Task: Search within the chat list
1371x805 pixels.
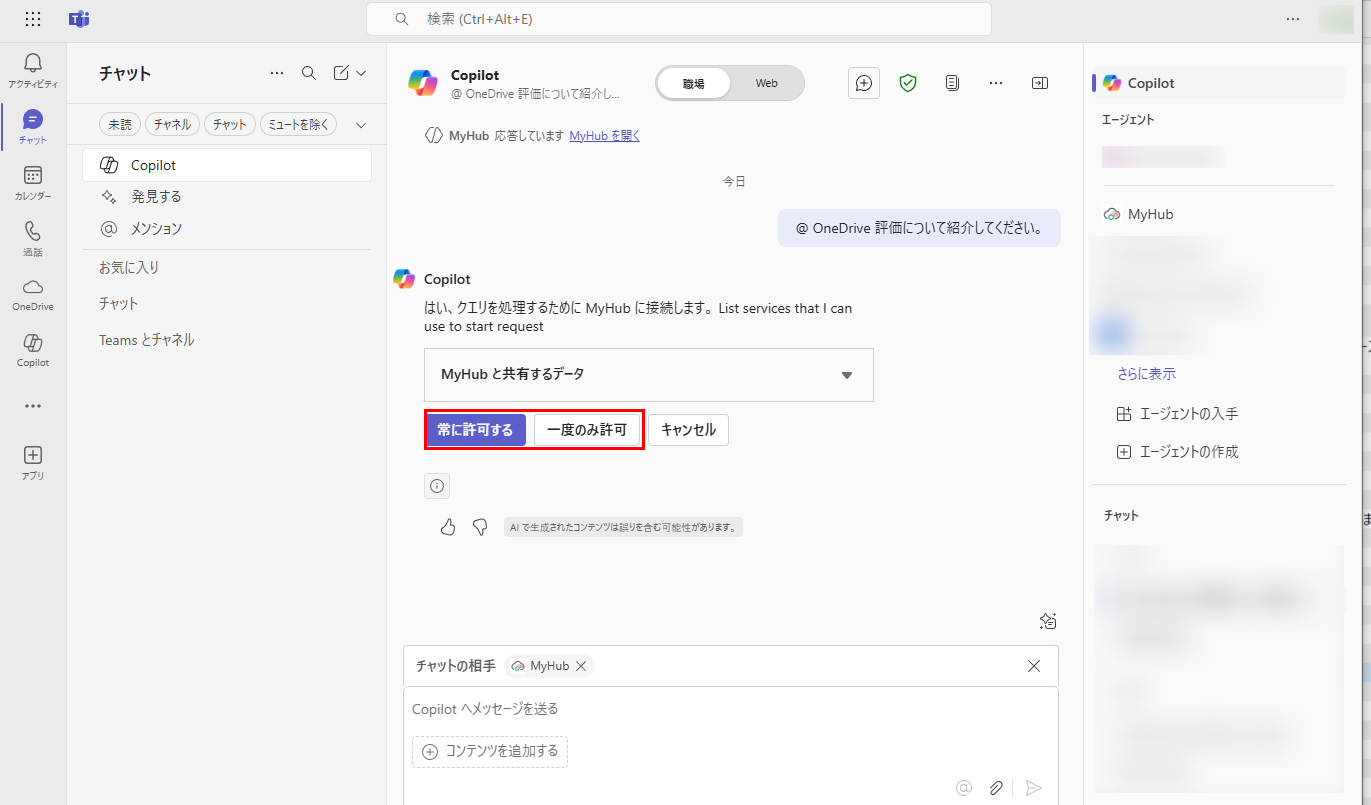Action: point(309,73)
